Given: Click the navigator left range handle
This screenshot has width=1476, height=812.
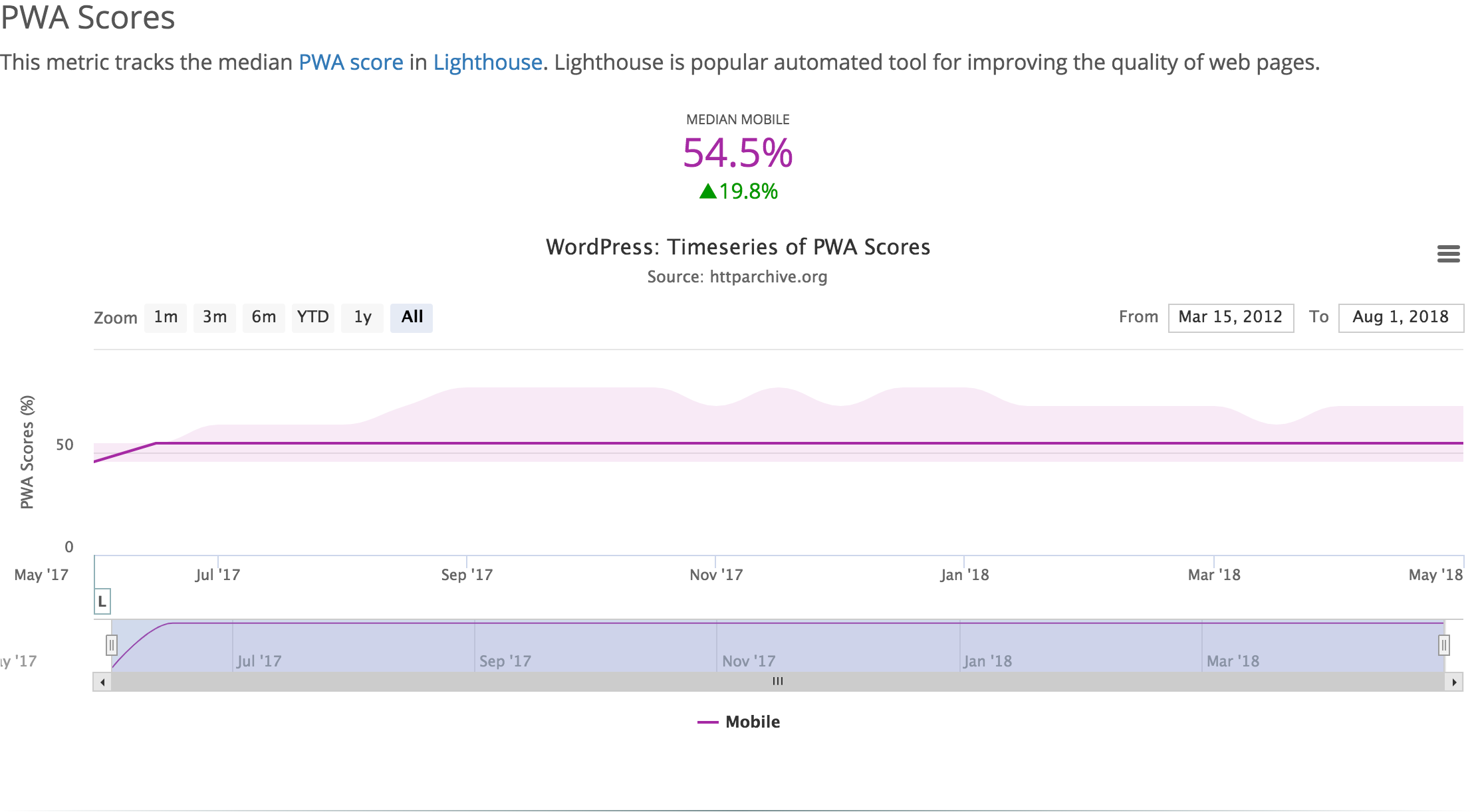Looking at the screenshot, I should click(112, 645).
